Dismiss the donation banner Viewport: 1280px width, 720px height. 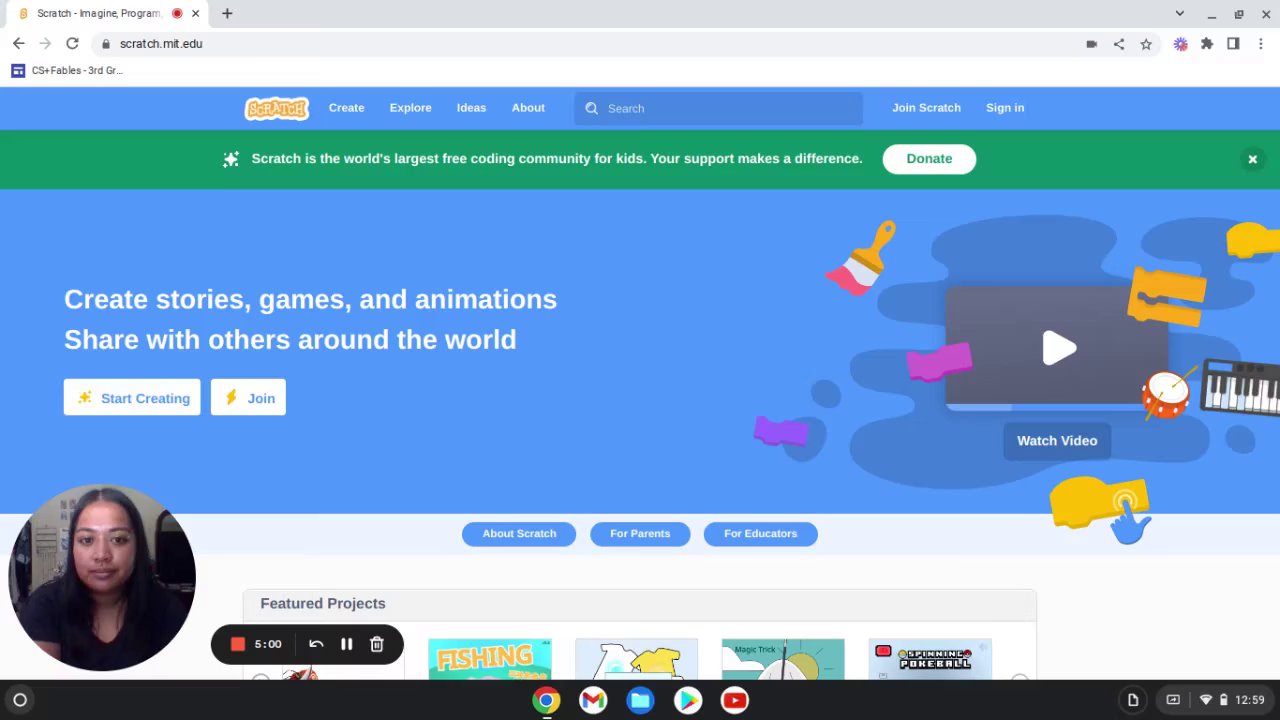coord(1252,159)
